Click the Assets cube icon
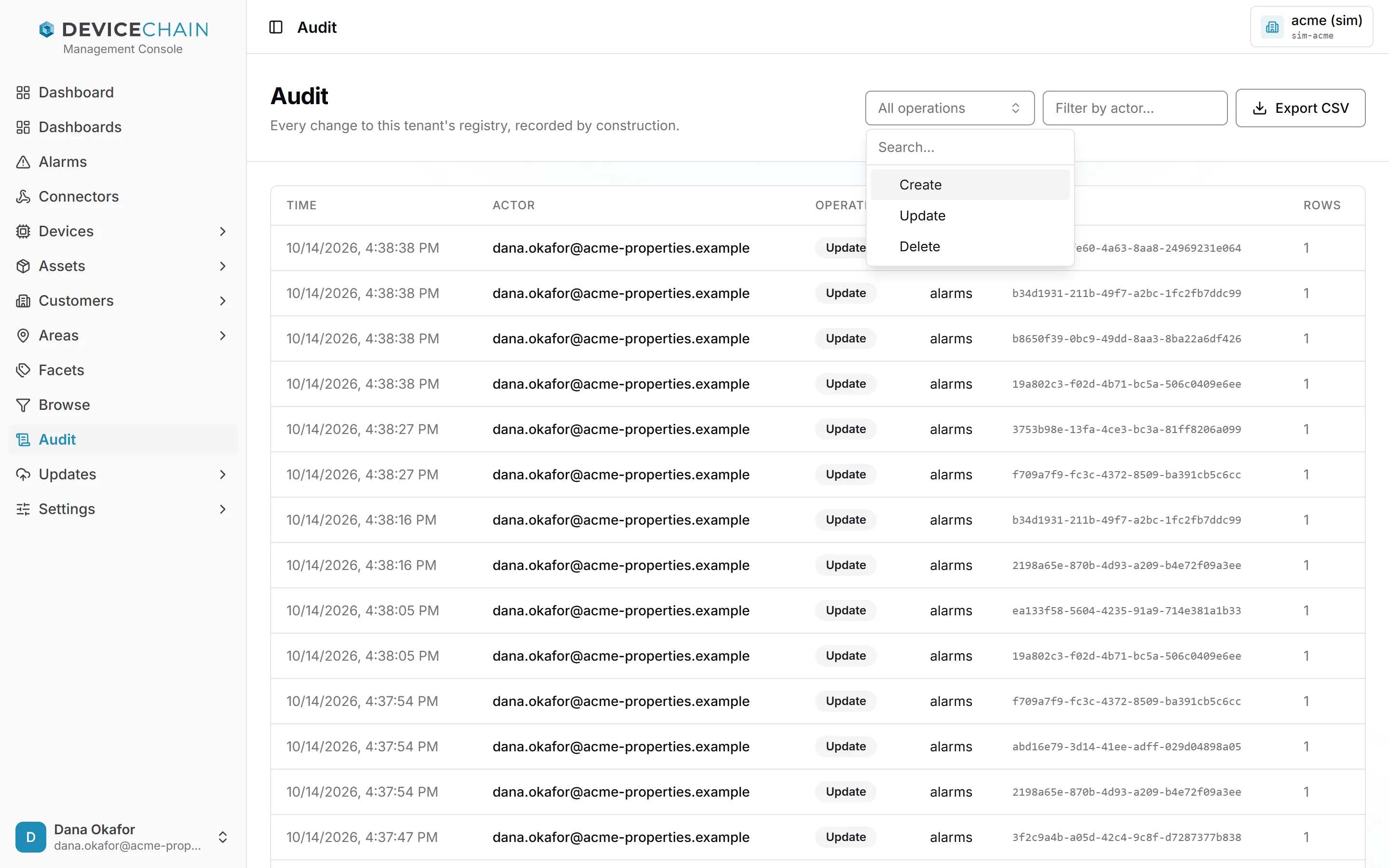 click(23, 266)
